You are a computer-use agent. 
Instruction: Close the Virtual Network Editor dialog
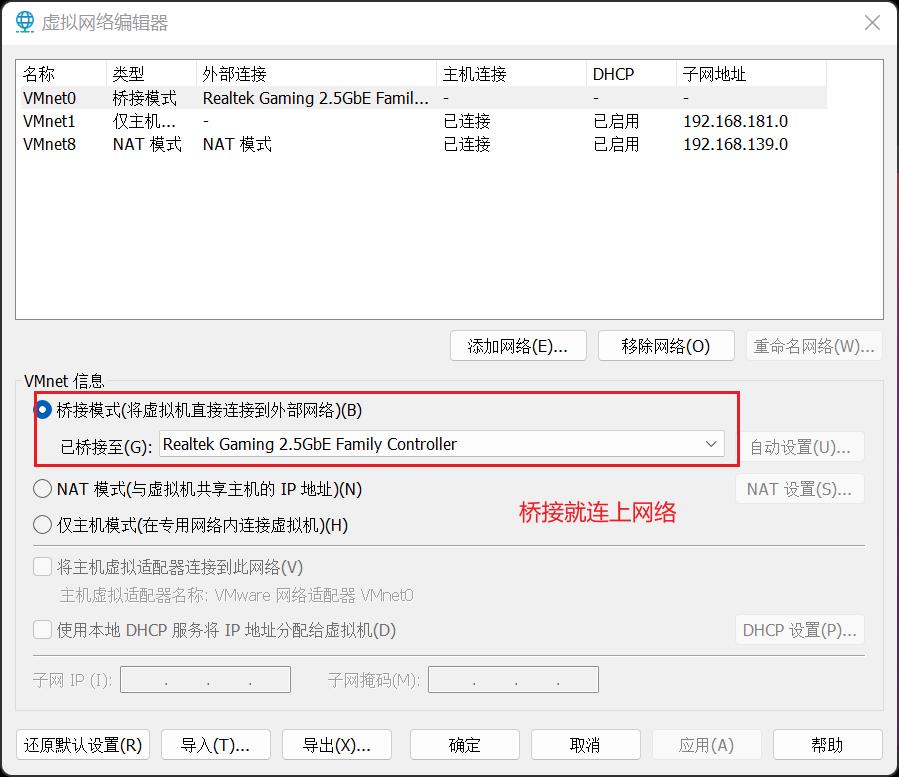coord(872,22)
